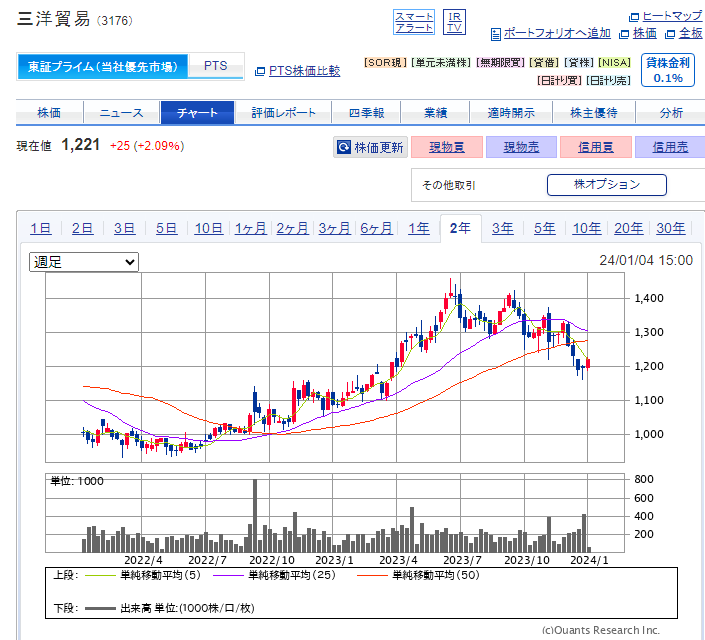
Task: Select the 3日 chart period
Action: coord(124,228)
